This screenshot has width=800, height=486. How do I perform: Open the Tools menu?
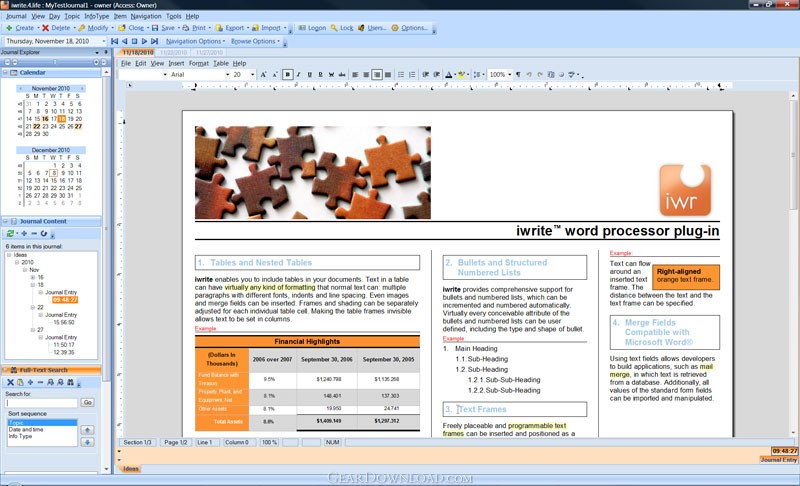[x=173, y=16]
